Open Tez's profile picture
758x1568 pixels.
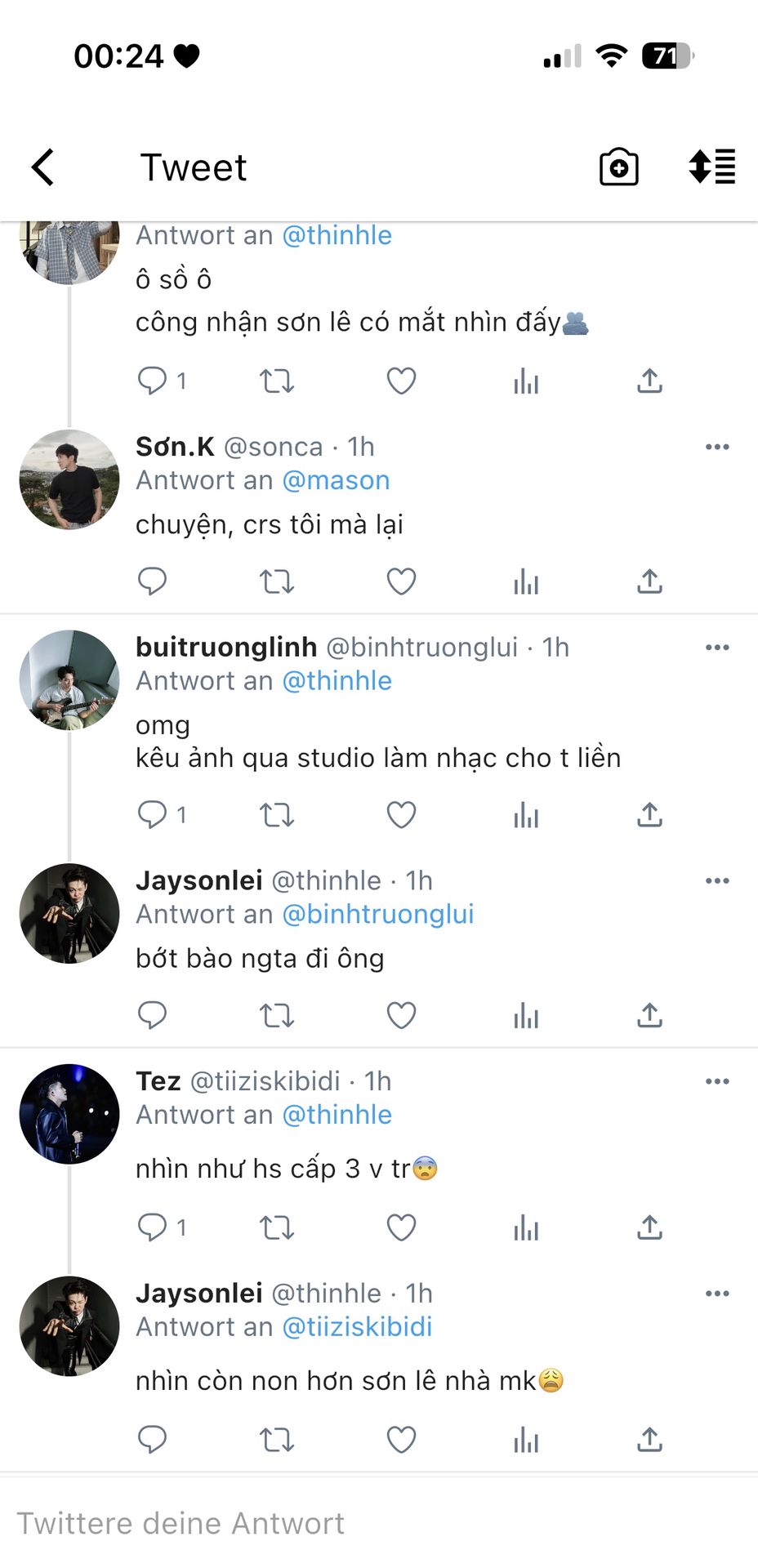69,1114
